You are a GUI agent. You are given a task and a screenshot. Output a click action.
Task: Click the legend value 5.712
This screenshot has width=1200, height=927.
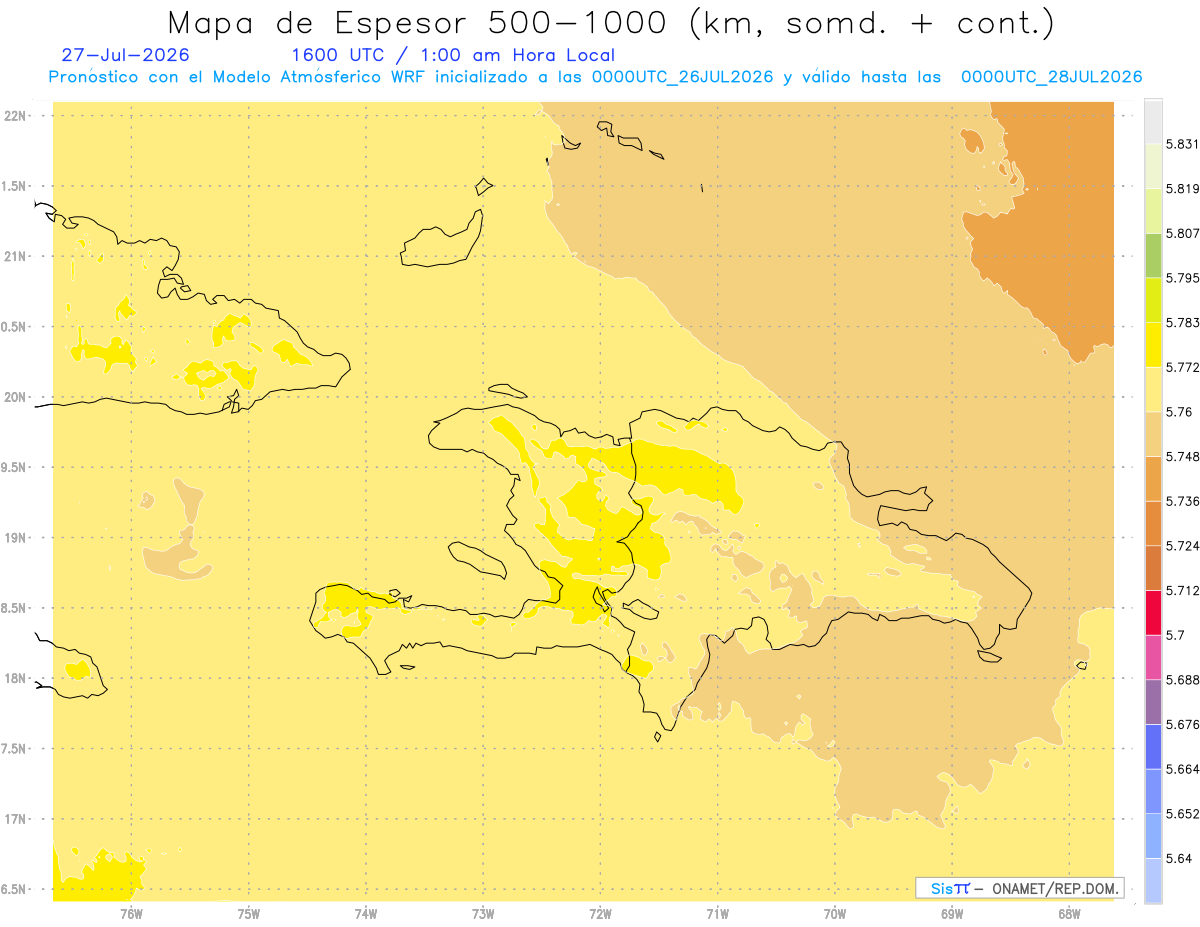1182,590
